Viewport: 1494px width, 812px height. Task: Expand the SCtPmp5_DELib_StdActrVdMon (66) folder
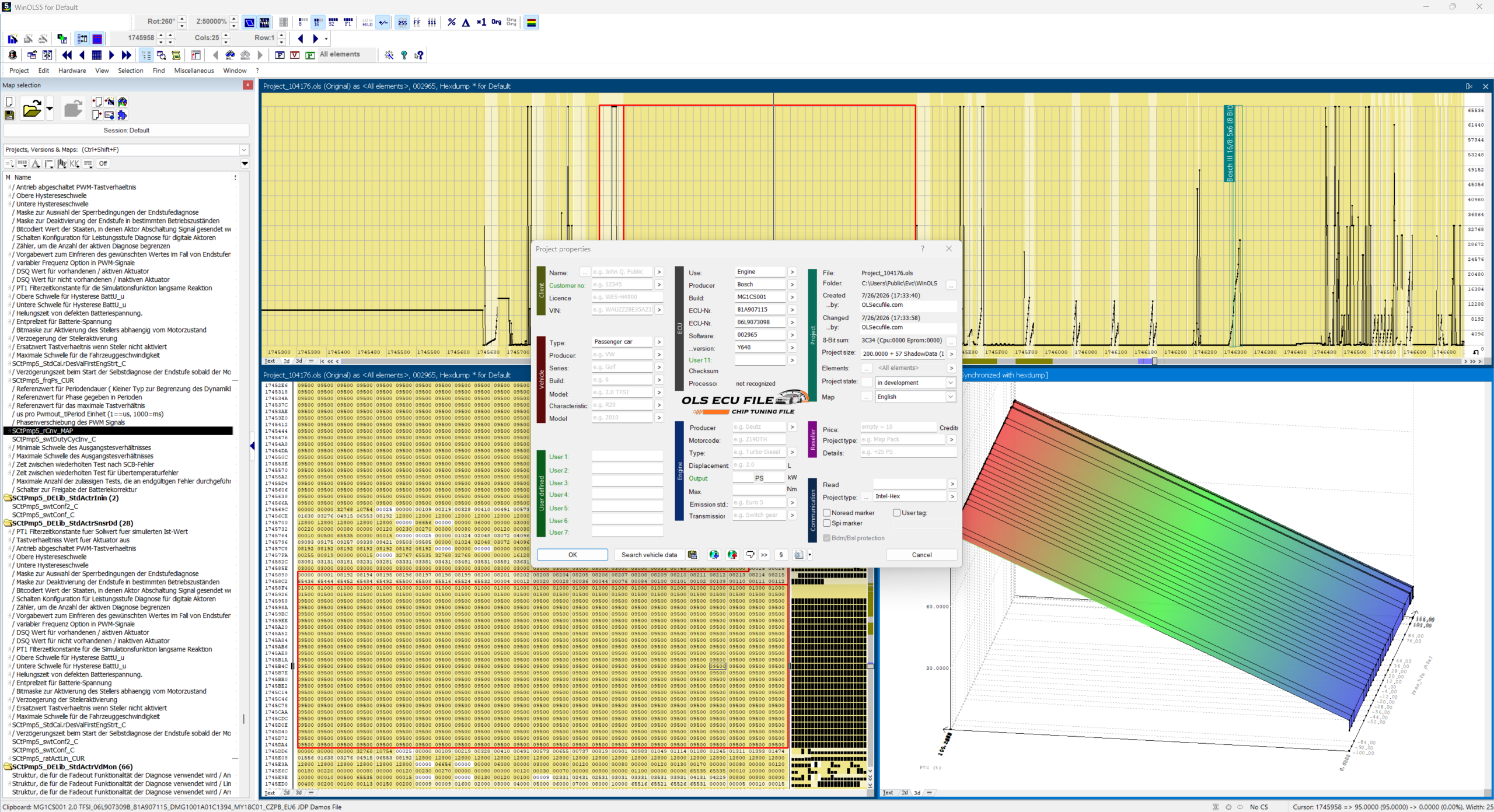coord(8,767)
